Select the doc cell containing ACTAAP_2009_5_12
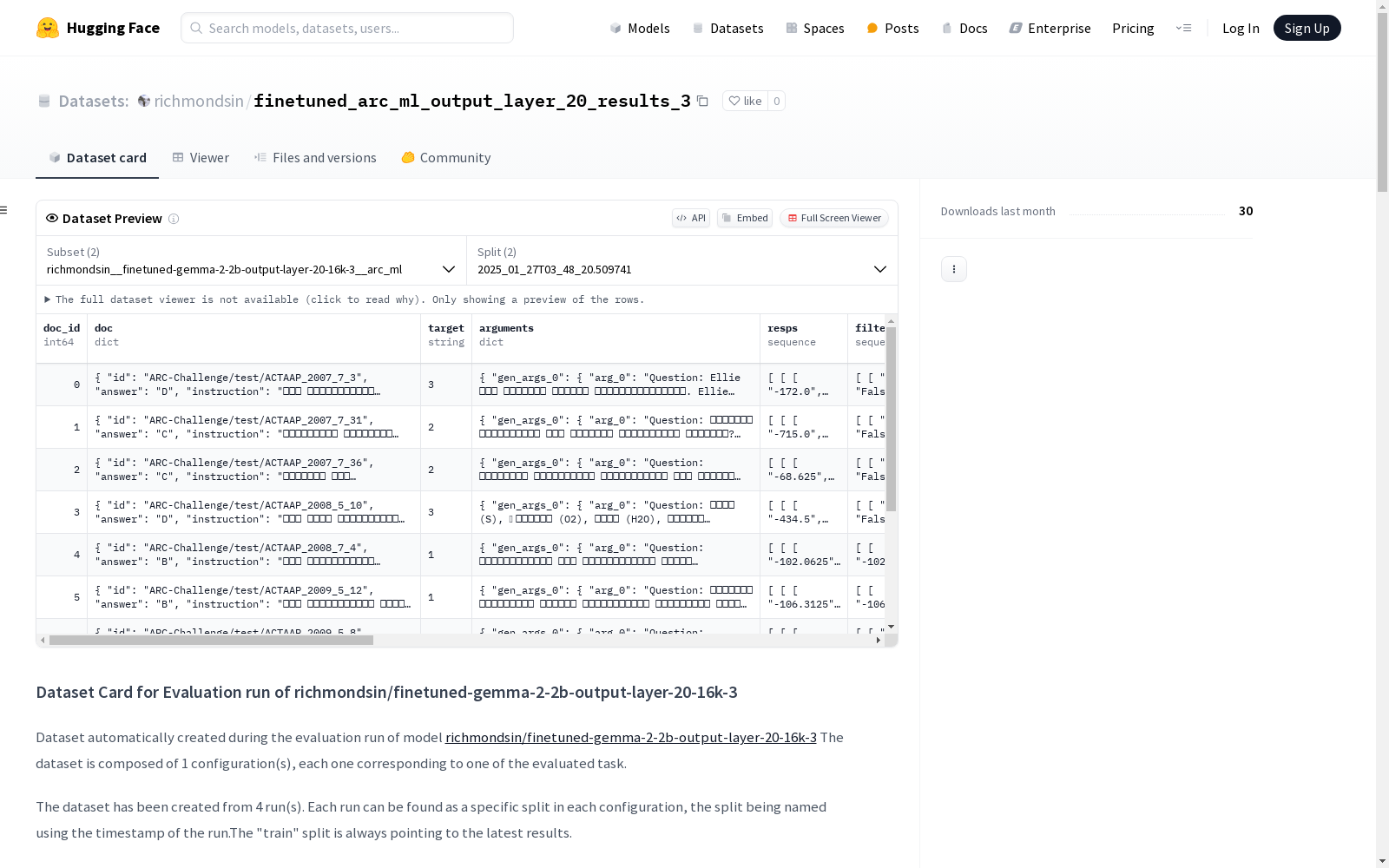The height and width of the screenshot is (868, 1389). point(254,597)
